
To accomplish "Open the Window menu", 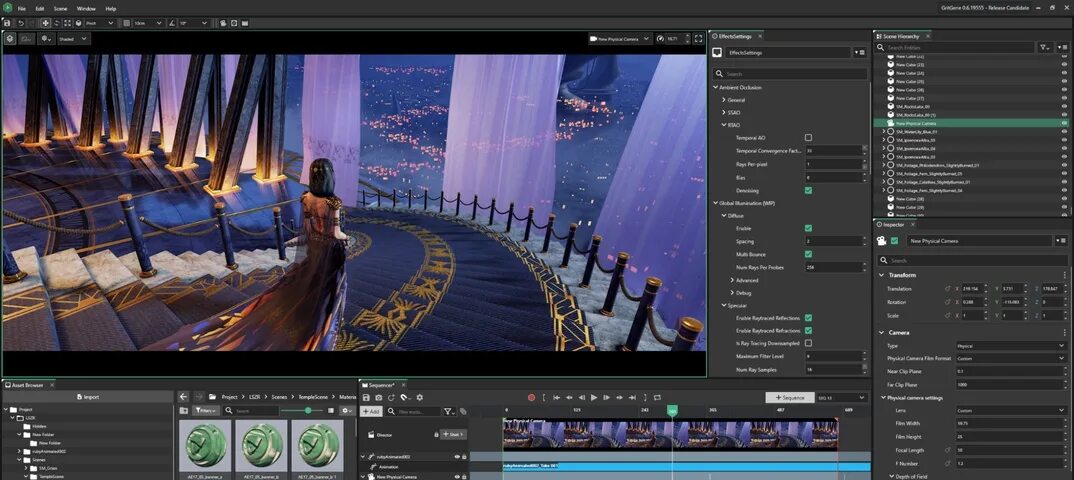I will click(x=86, y=9).
